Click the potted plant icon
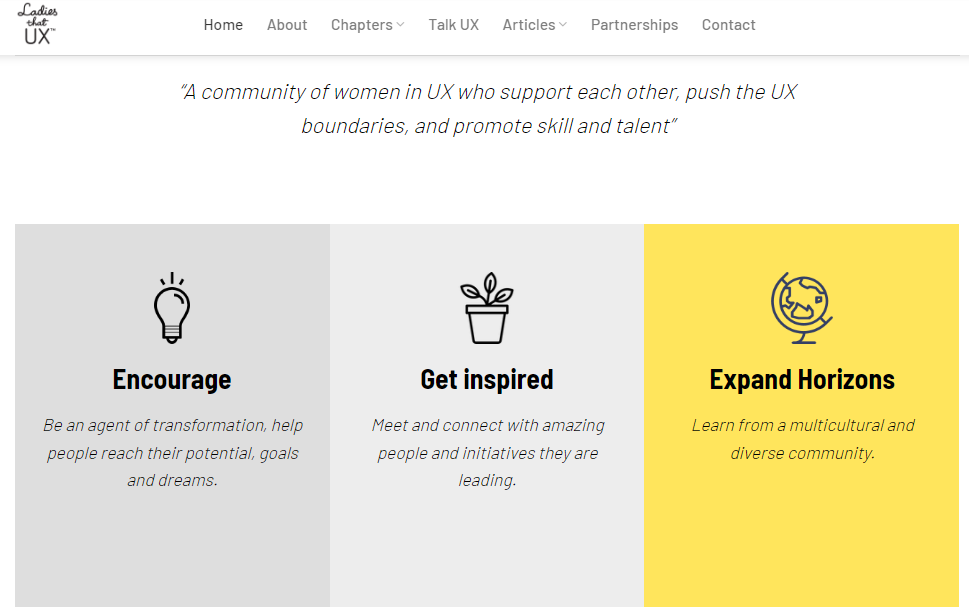The width and height of the screenshot is (969, 615). coord(487,308)
